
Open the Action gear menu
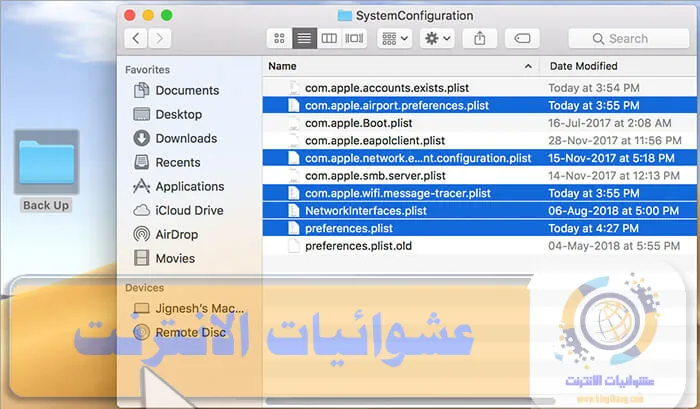tap(437, 38)
